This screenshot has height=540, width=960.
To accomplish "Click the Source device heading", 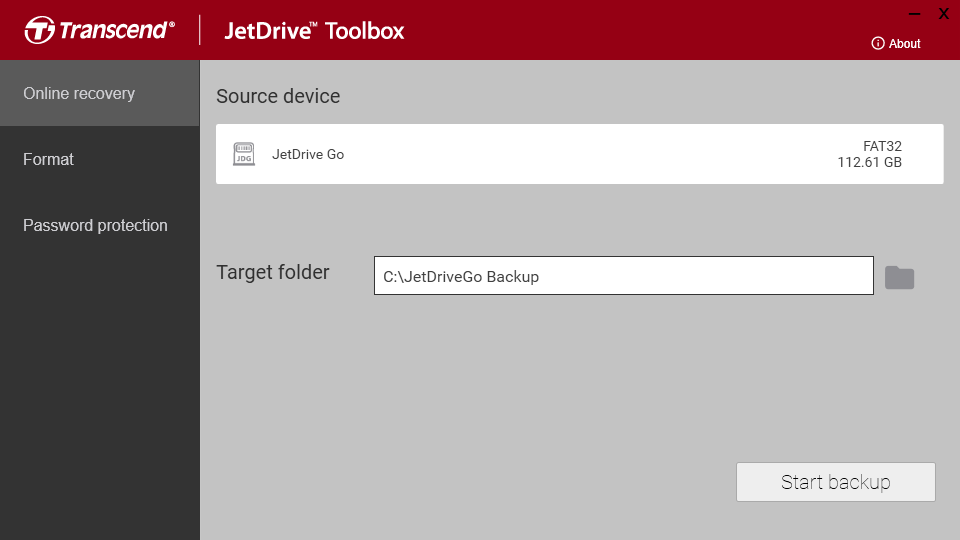I will (278, 96).
